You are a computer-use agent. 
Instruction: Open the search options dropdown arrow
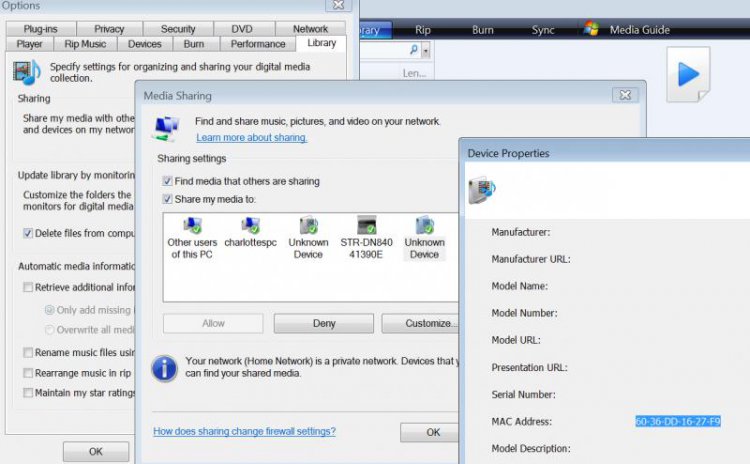point(426,50)
